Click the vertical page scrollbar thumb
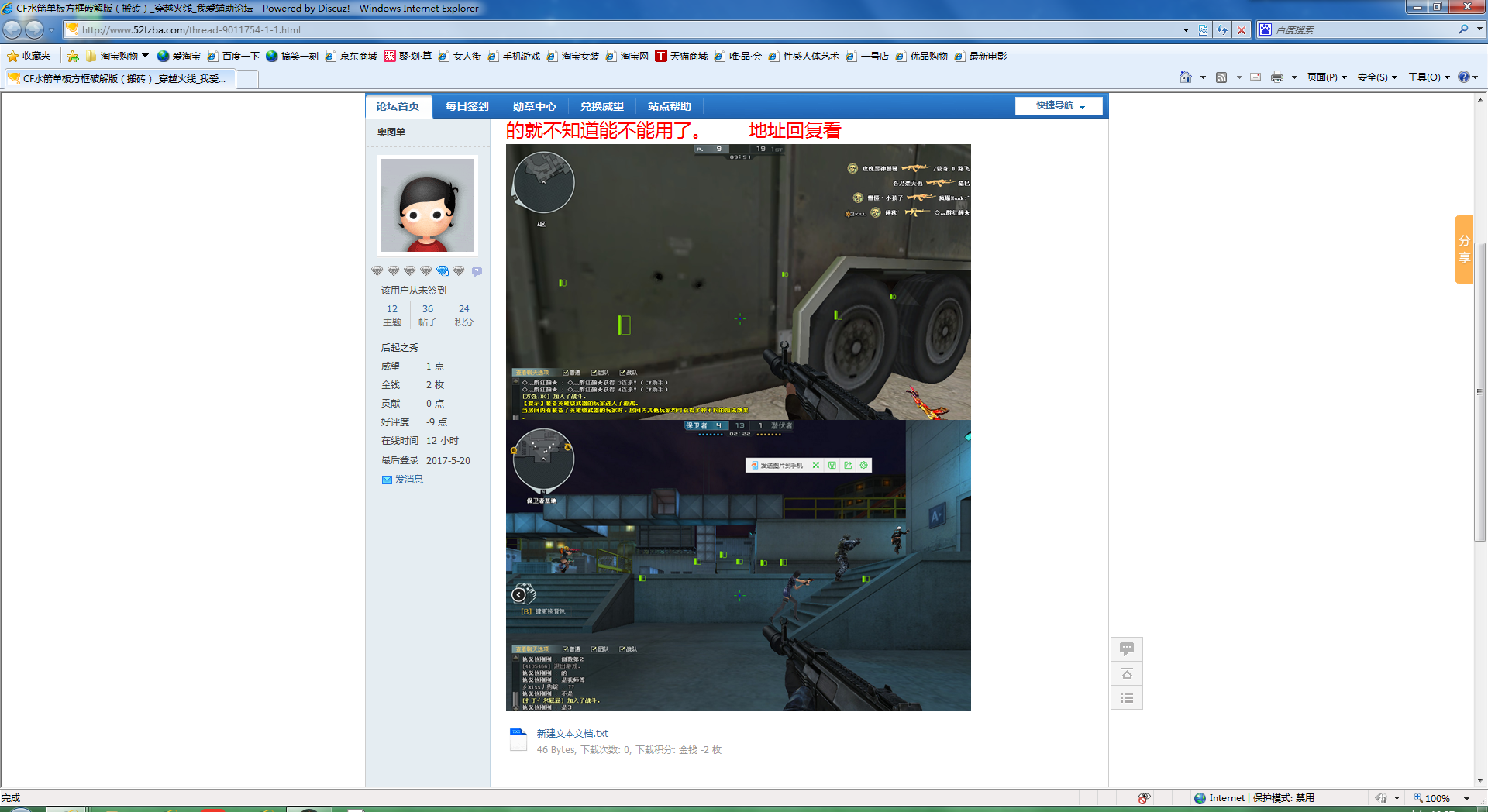Screen dimensions: 1488x812 pos(1480,391)
